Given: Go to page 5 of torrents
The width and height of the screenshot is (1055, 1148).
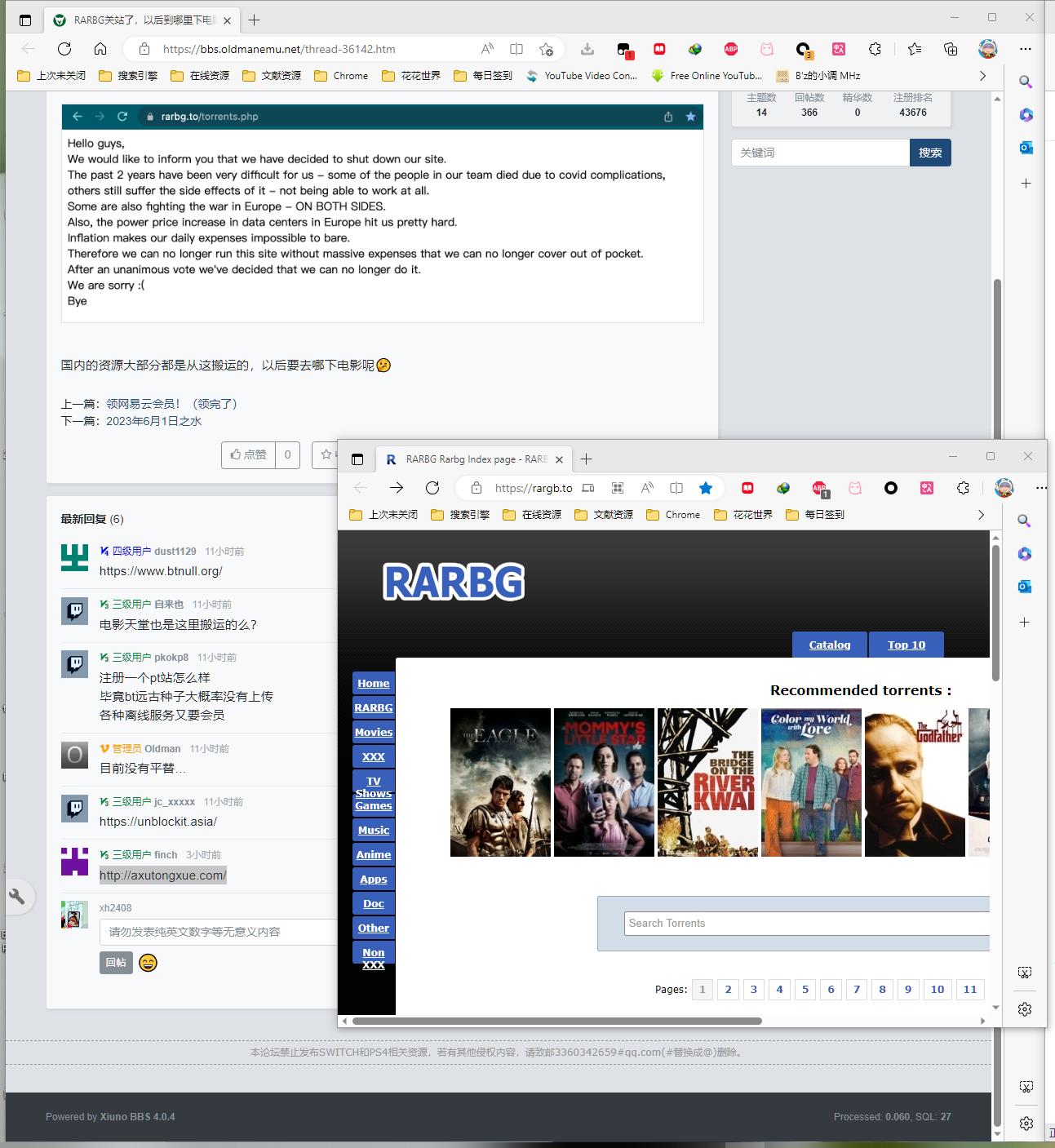Looking at the screenshot, I should [805, 989].
